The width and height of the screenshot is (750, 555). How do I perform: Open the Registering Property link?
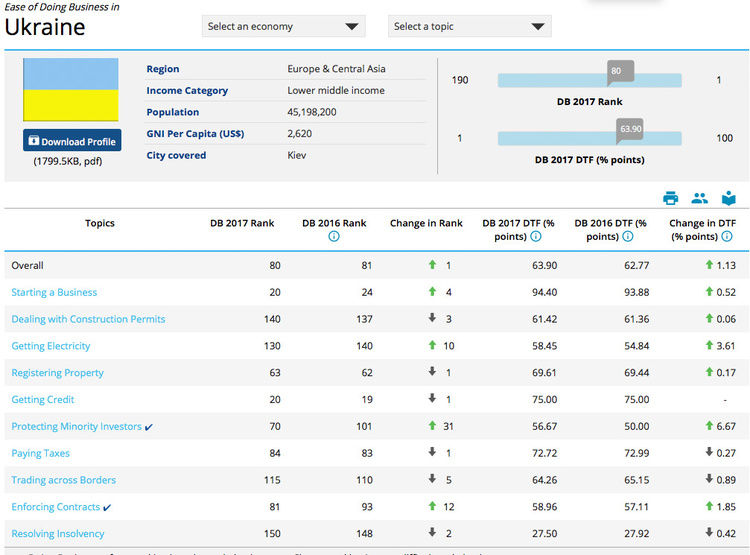57,373
